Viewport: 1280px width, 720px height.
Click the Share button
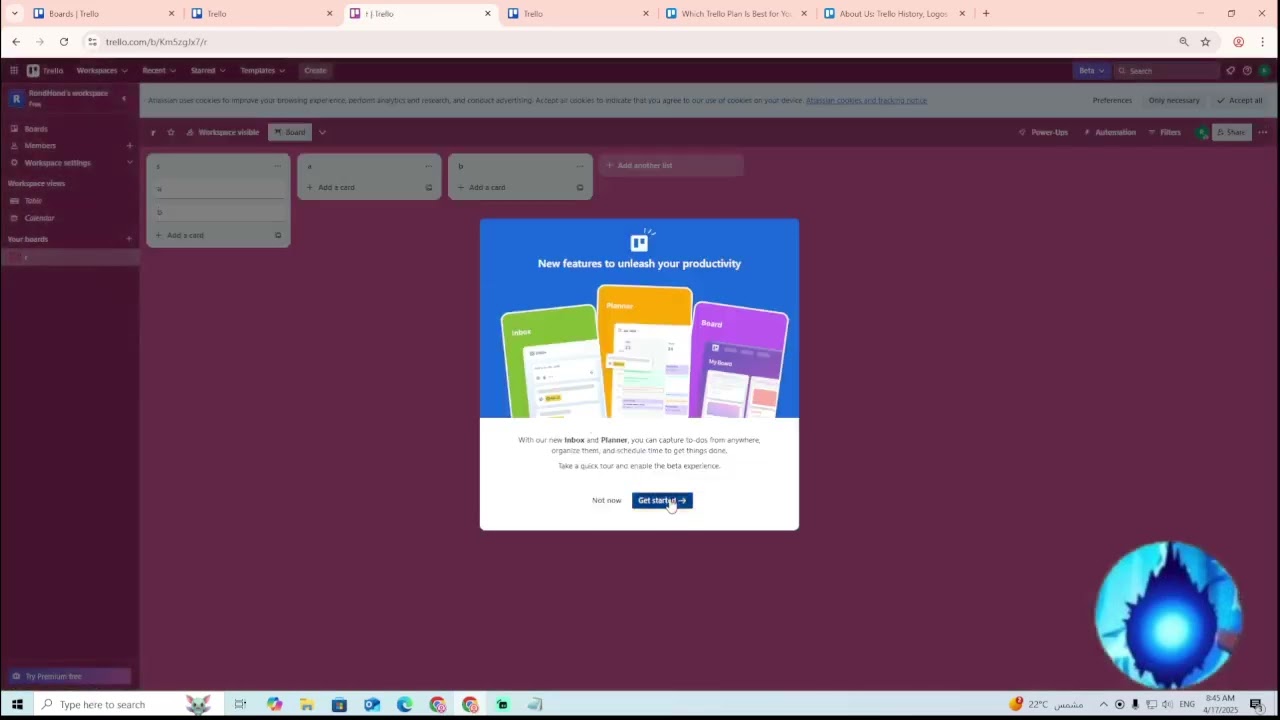click(1231, 132)
